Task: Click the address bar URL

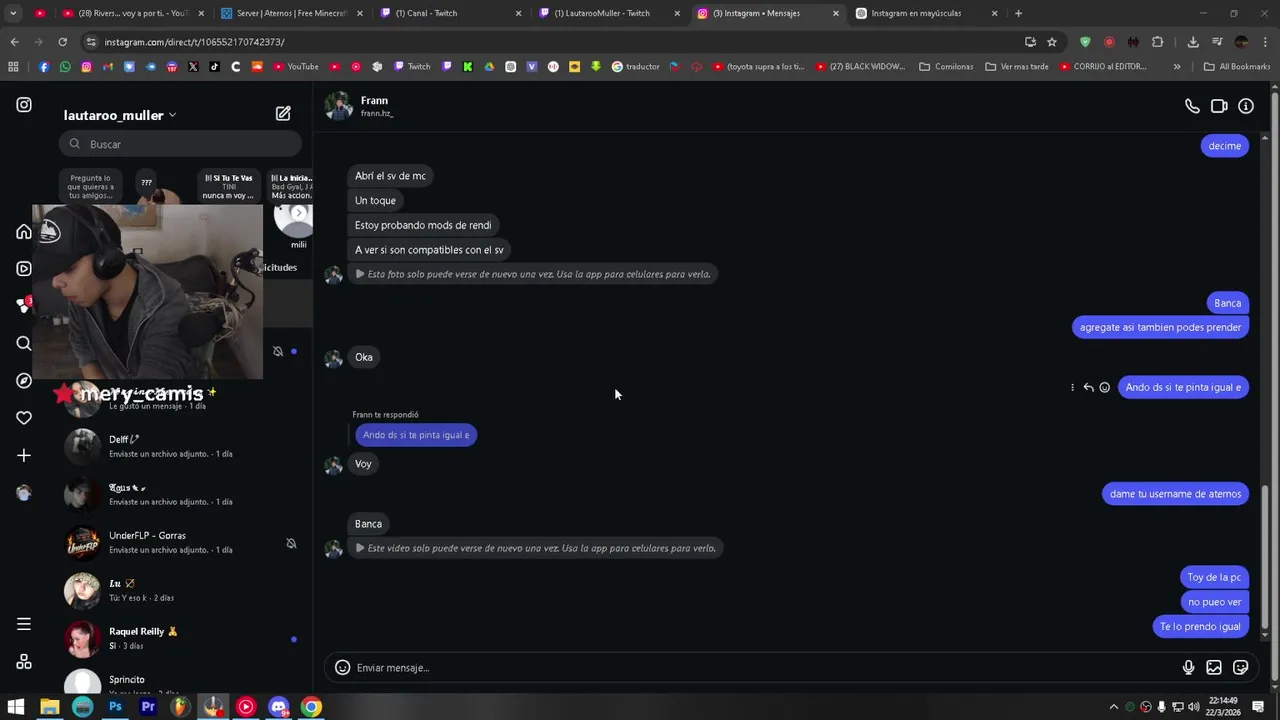Action: click(x=194, y=42)
